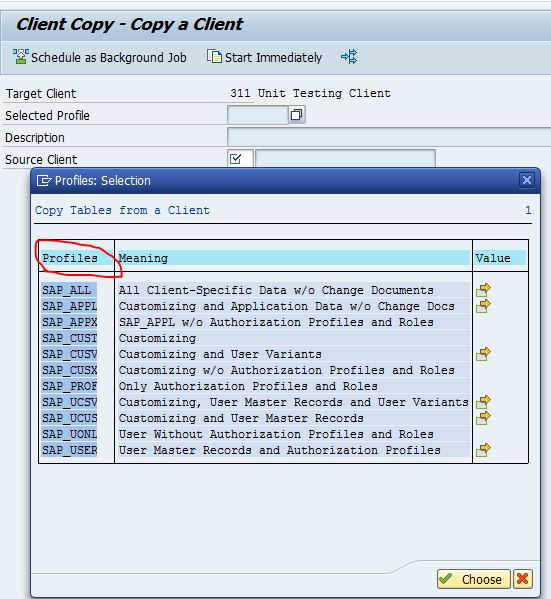The width and height of the screenshot is (551, 599).
Task: Click the Profiles: Selection dialog title icon
Action: pos(44,180)
